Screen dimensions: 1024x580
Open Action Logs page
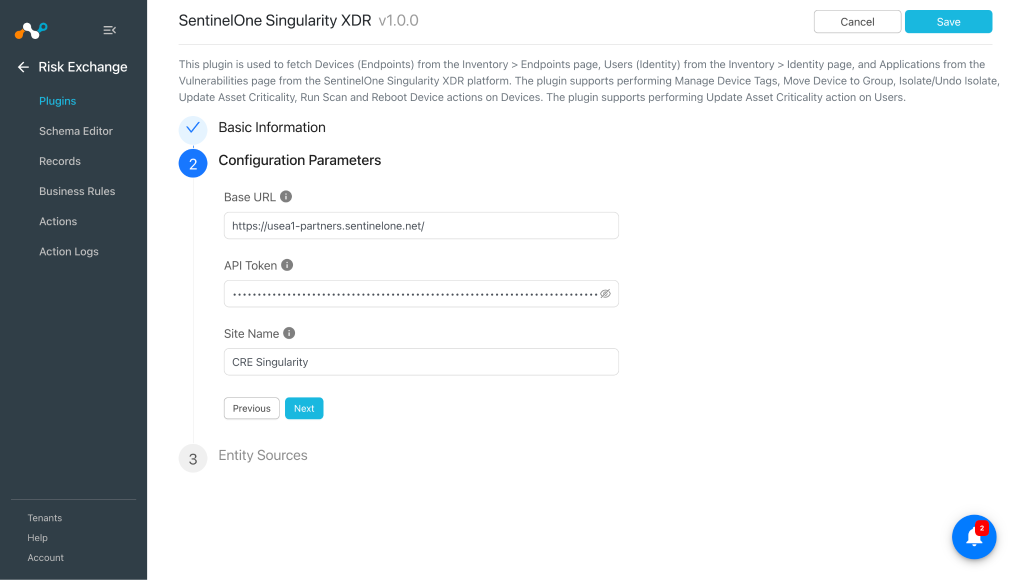69,251
